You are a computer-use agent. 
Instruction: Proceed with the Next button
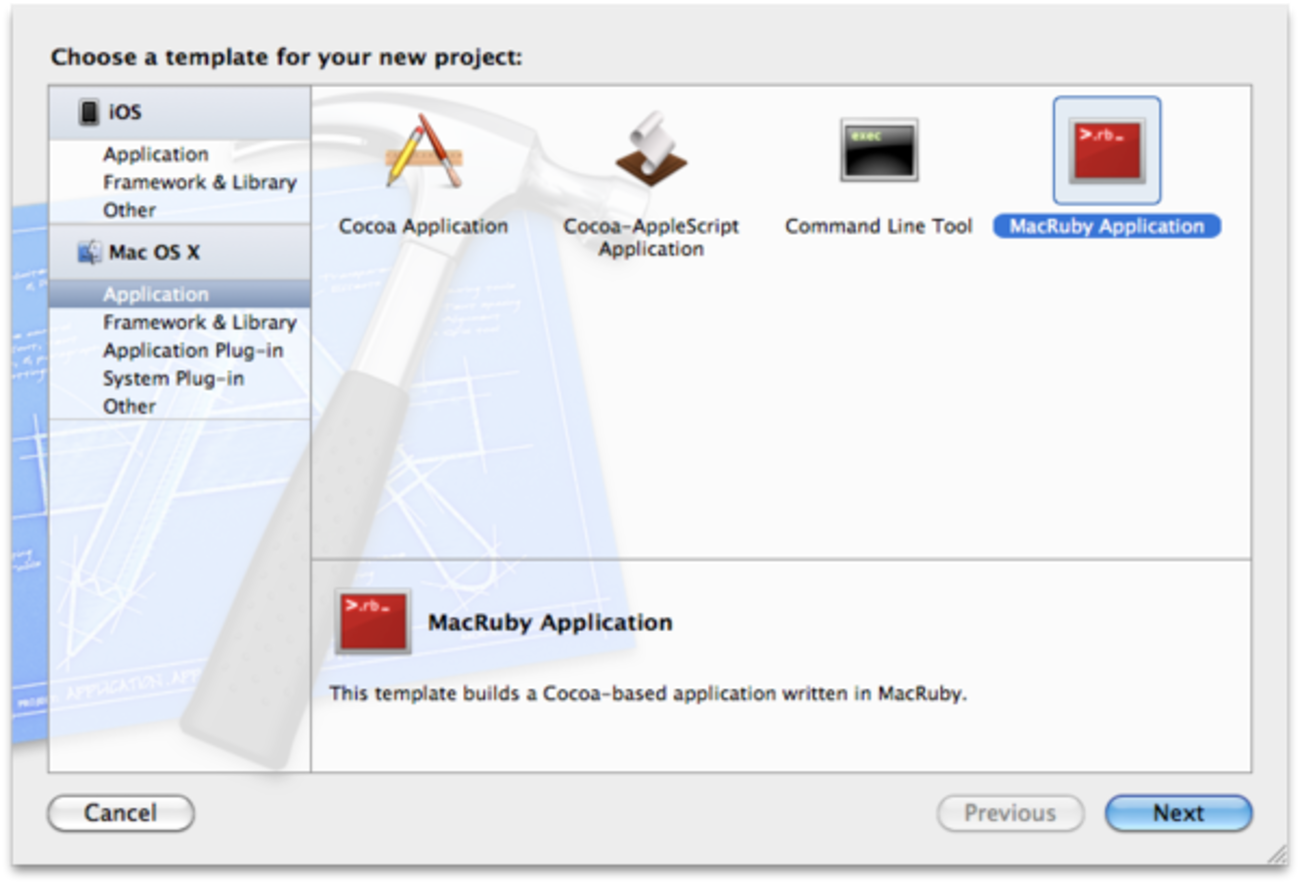1178,813
